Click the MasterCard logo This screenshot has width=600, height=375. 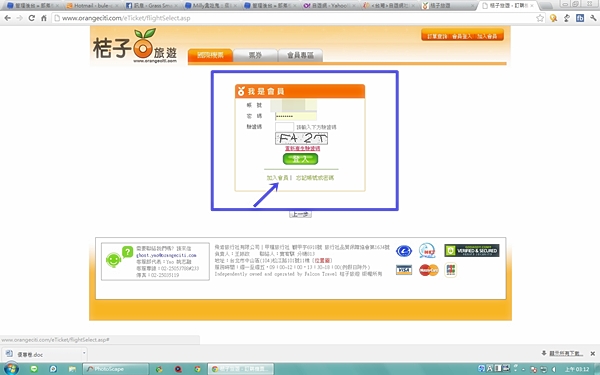[x=429, y=270]
